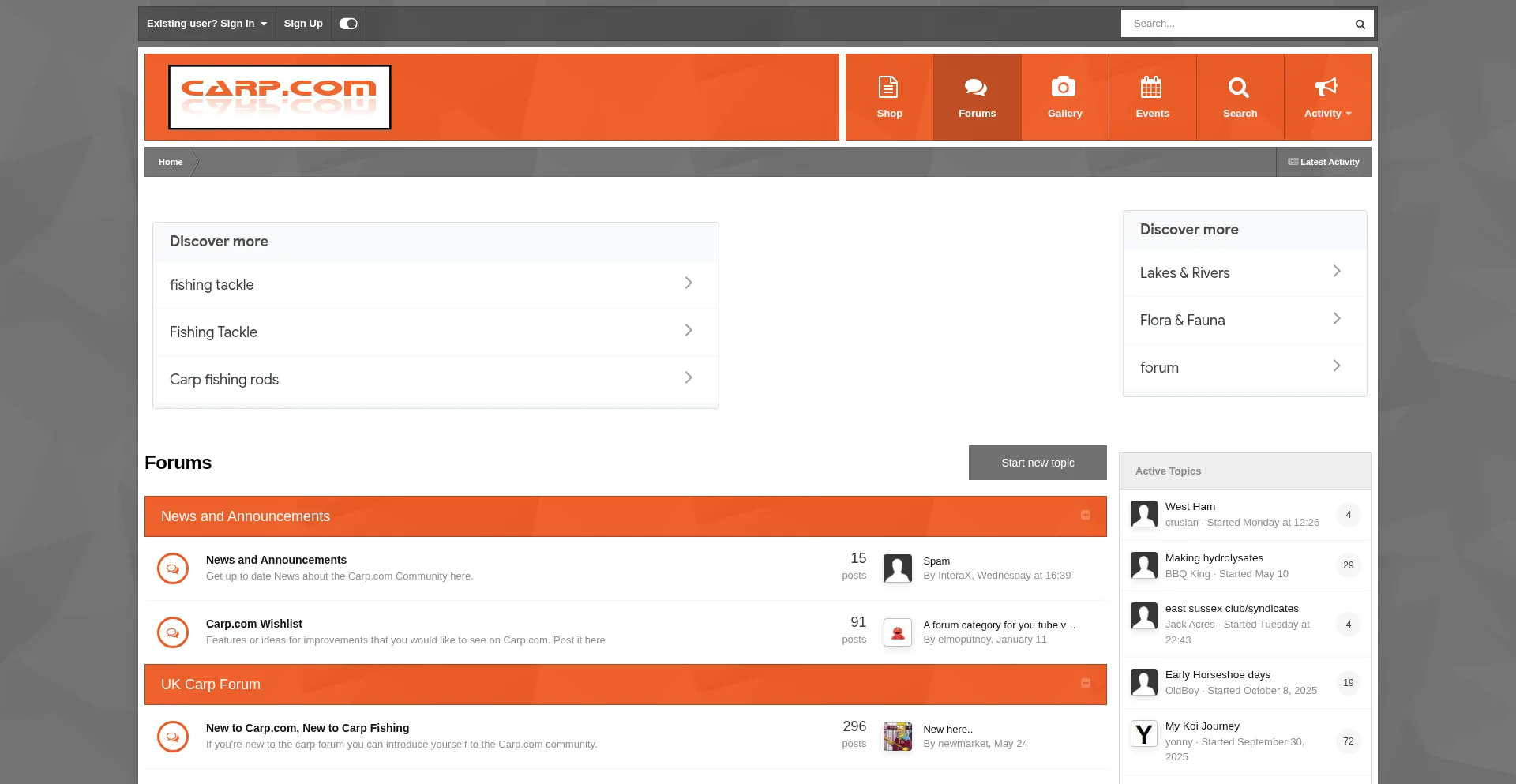Open OldBoy's avatar in Active Topics

click(x=1144, y=682)
